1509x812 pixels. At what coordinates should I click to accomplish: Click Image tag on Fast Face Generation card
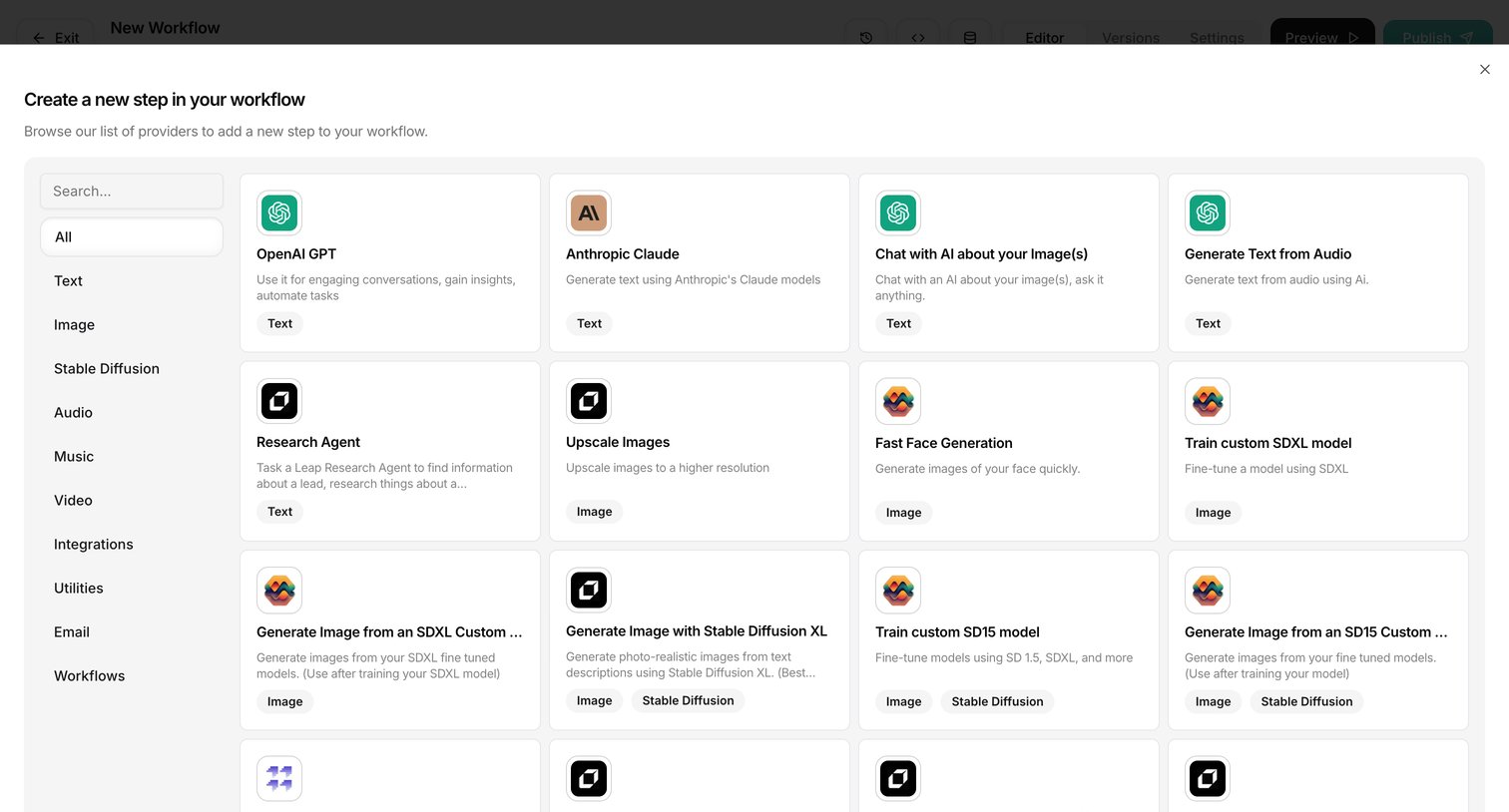[904, 513]
